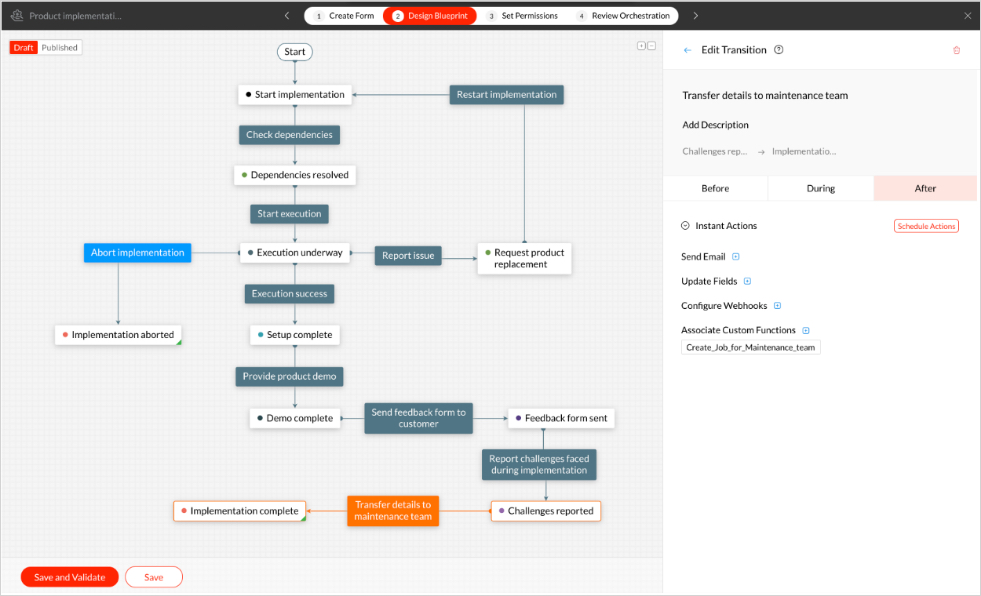
Task: Open help next to Edit Transition
Action: click(779, 50)
